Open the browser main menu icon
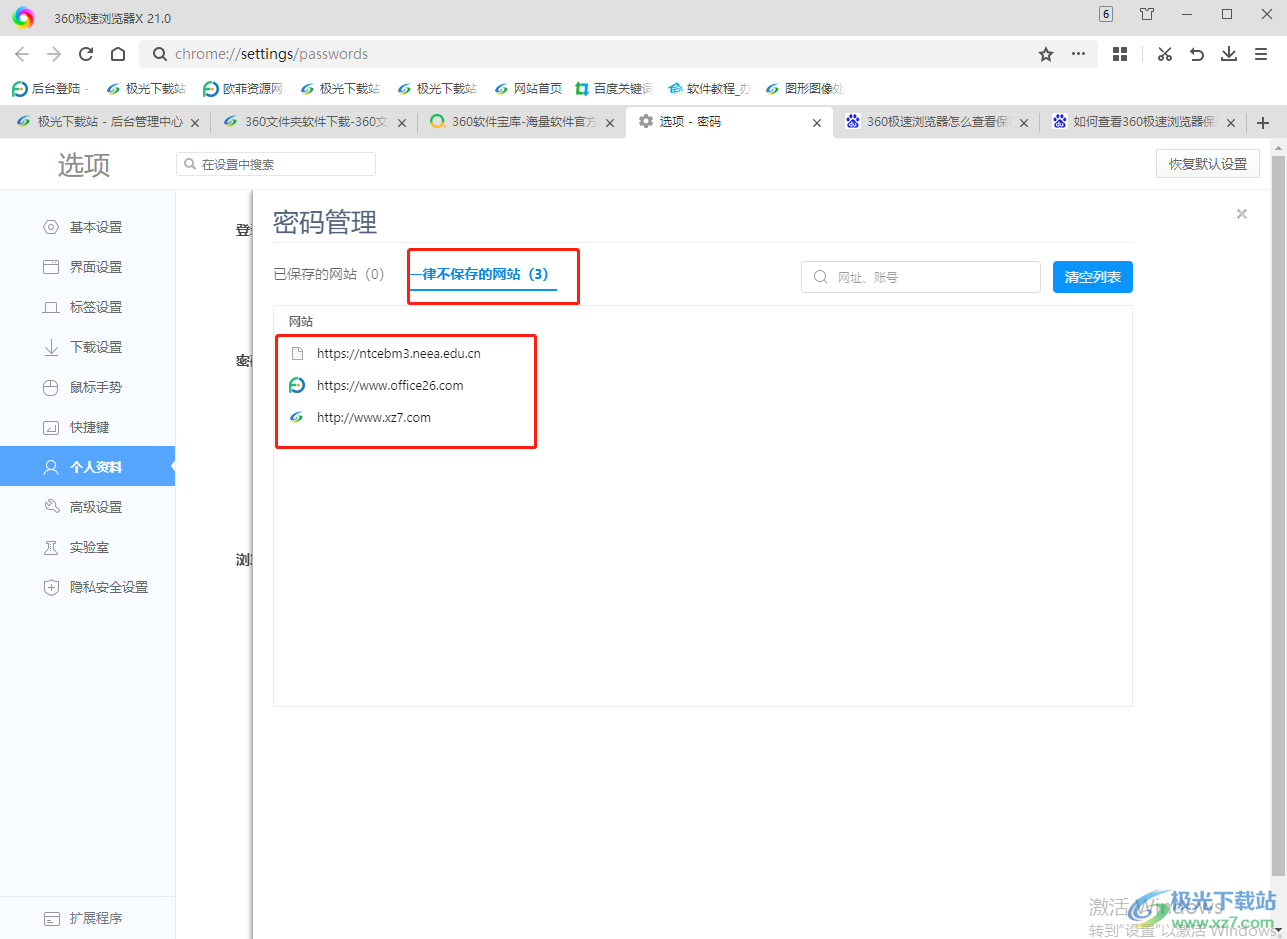Image resolution: width=1287 pixels, height=939 pixels. (1261, 54)
